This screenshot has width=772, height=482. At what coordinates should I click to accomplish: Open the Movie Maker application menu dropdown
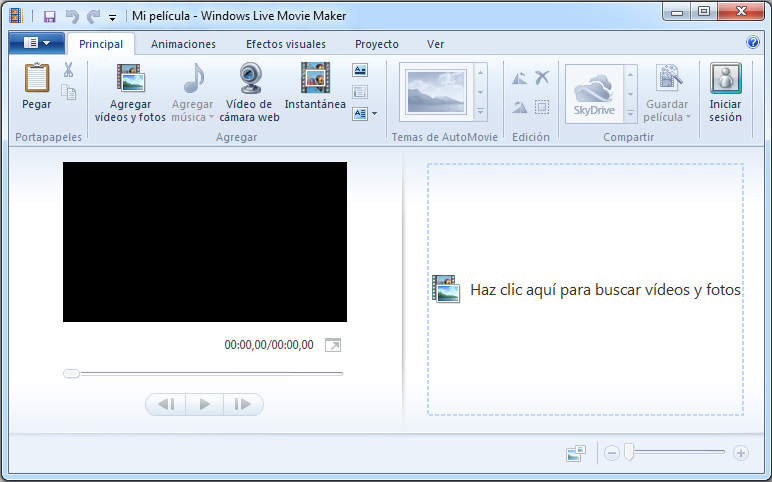[x=36, y=43]
